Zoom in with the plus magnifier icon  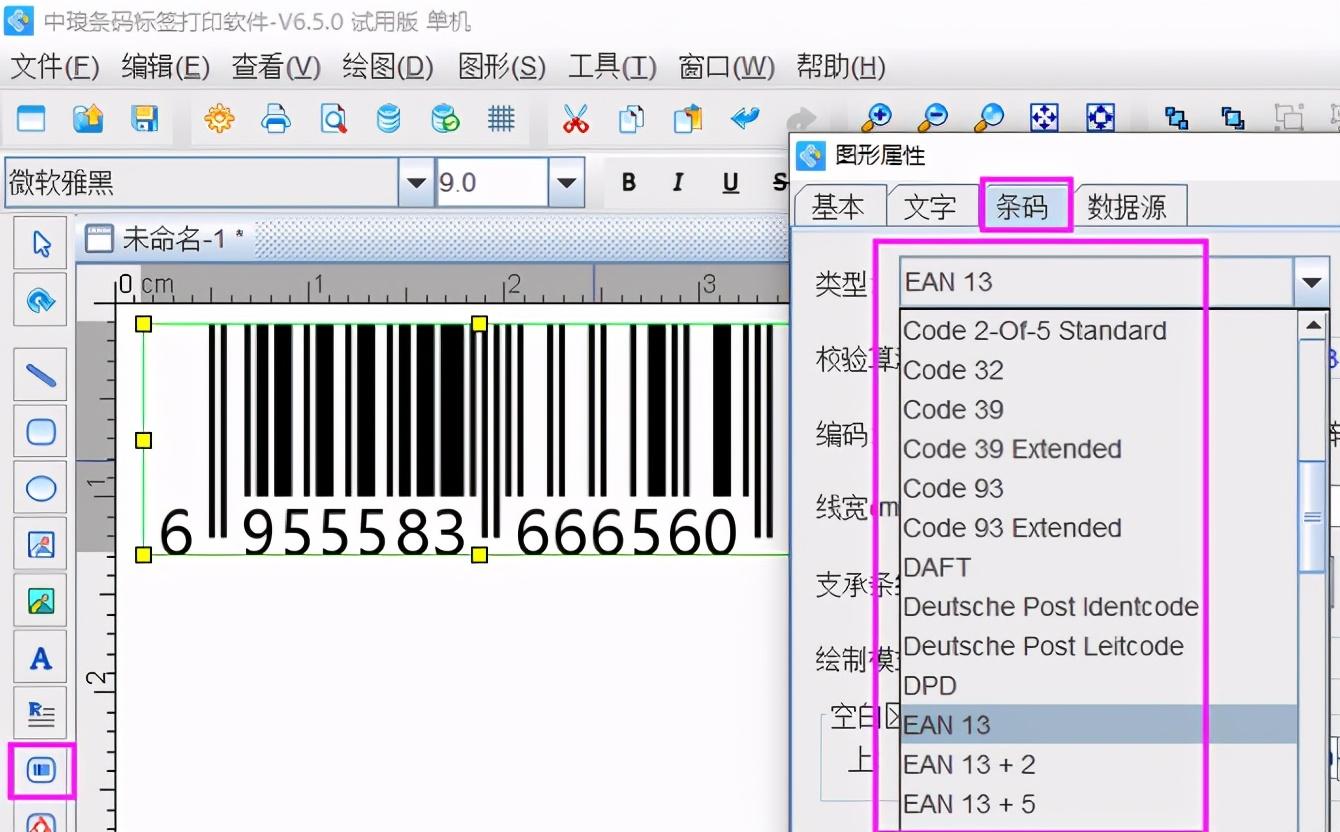coord(877,117)
